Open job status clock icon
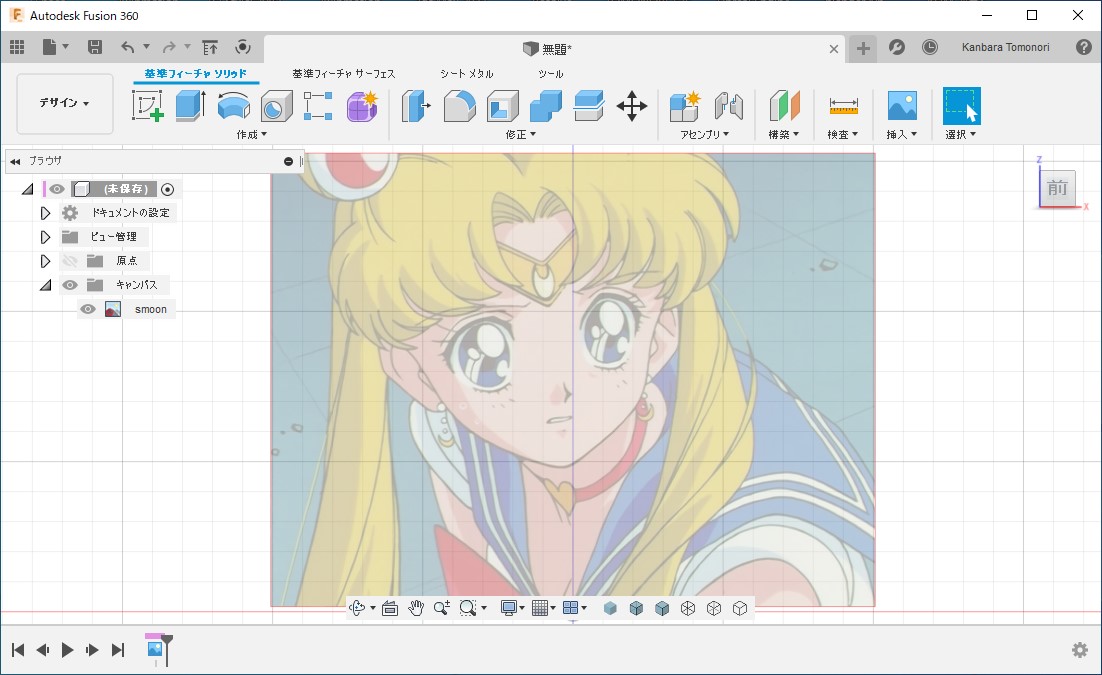This screenshot has width=1102, height=675. pyautogui.click(x=930, y=47)
